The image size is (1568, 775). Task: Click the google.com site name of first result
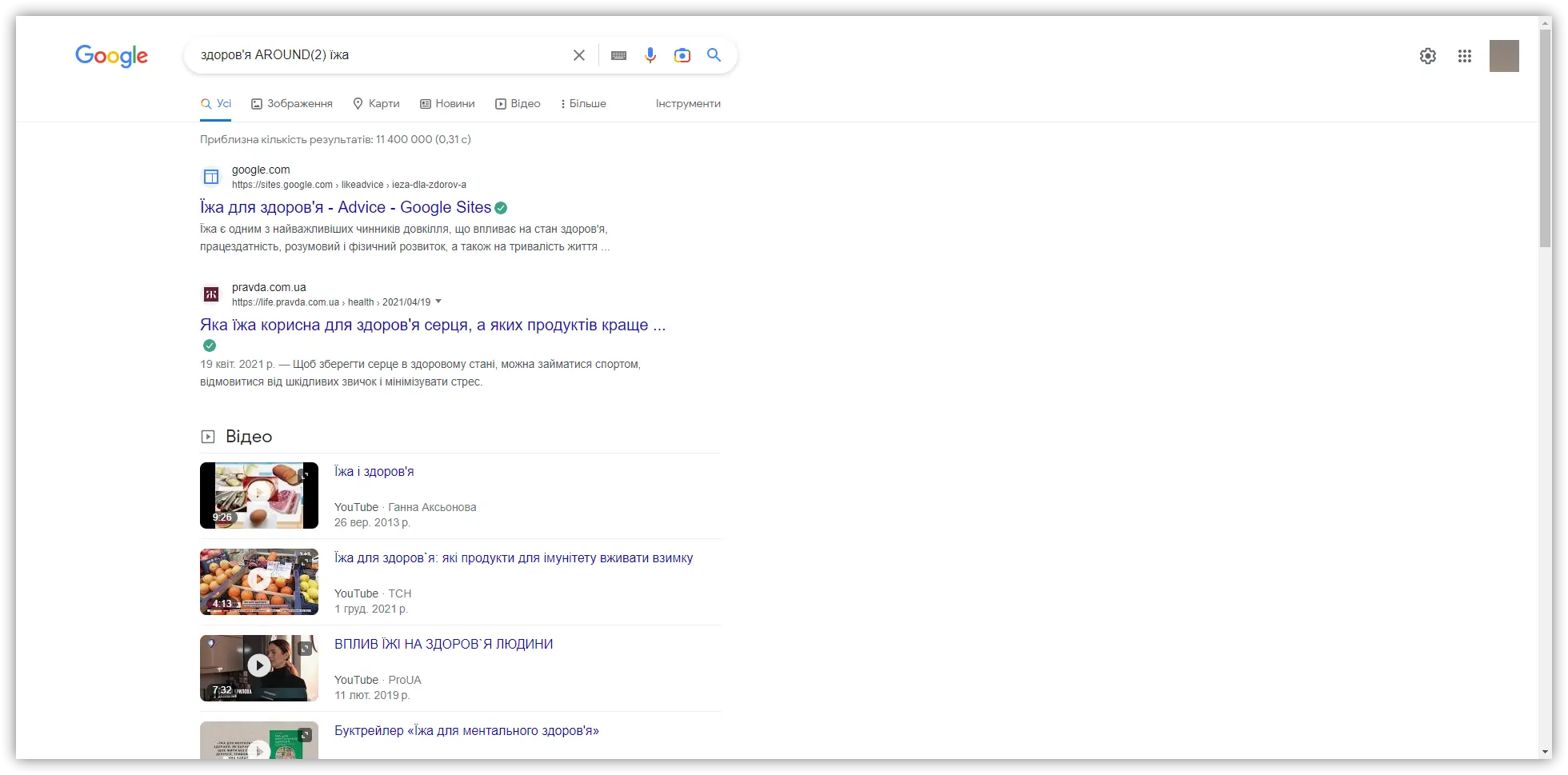(x=261, y=170)
